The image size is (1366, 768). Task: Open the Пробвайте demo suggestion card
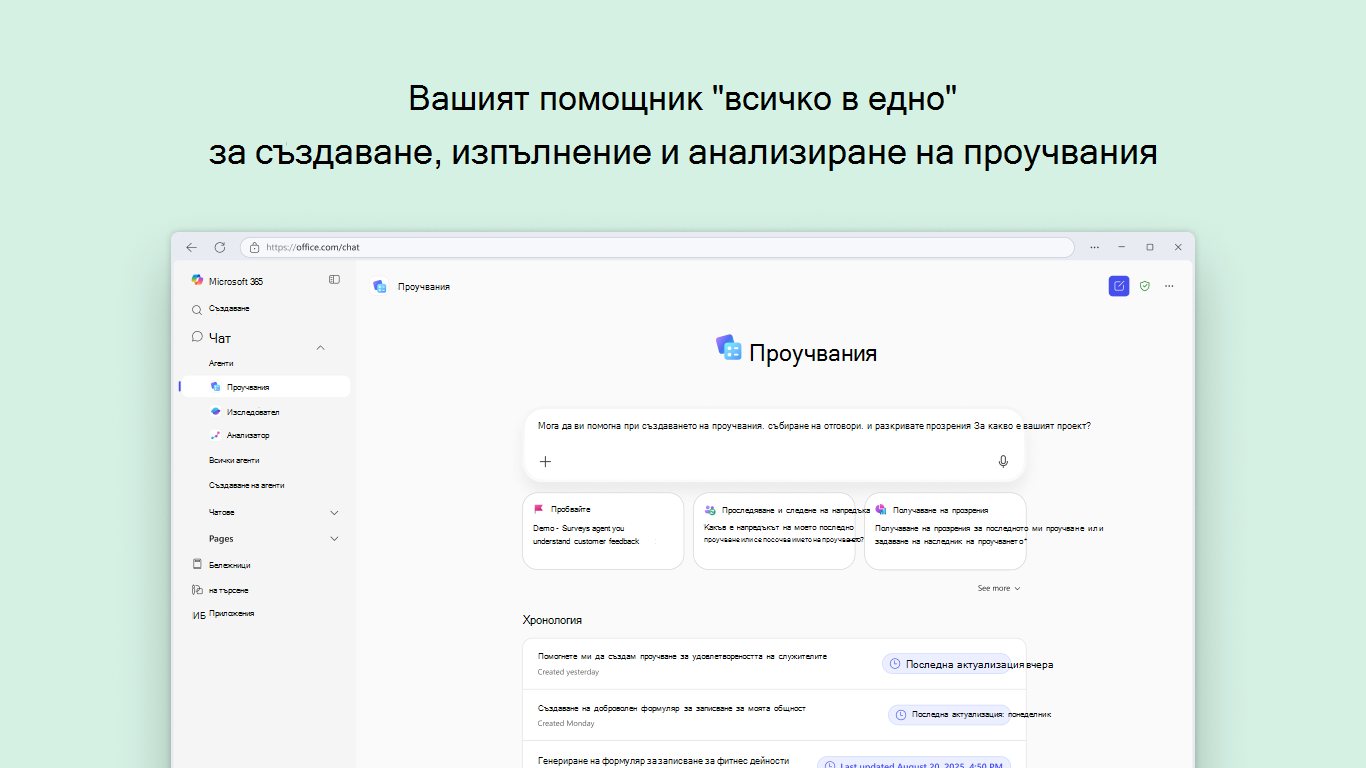[x=603, y=531]
